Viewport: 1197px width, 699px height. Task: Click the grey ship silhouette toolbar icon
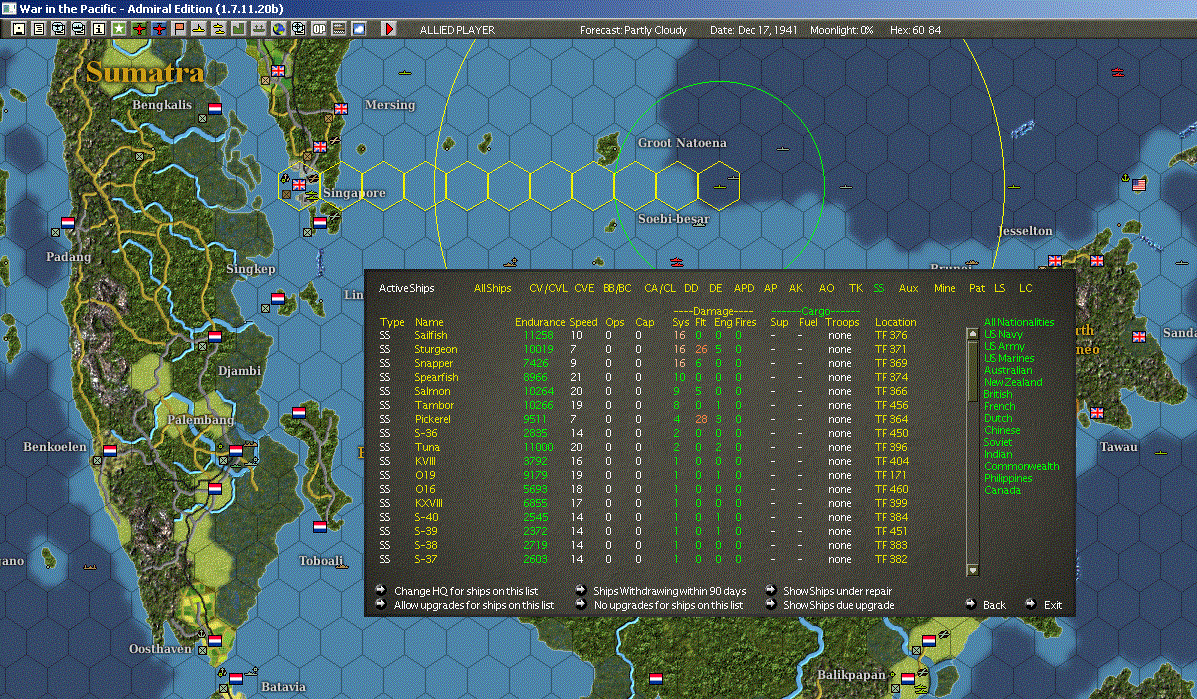tap(259, 29)
